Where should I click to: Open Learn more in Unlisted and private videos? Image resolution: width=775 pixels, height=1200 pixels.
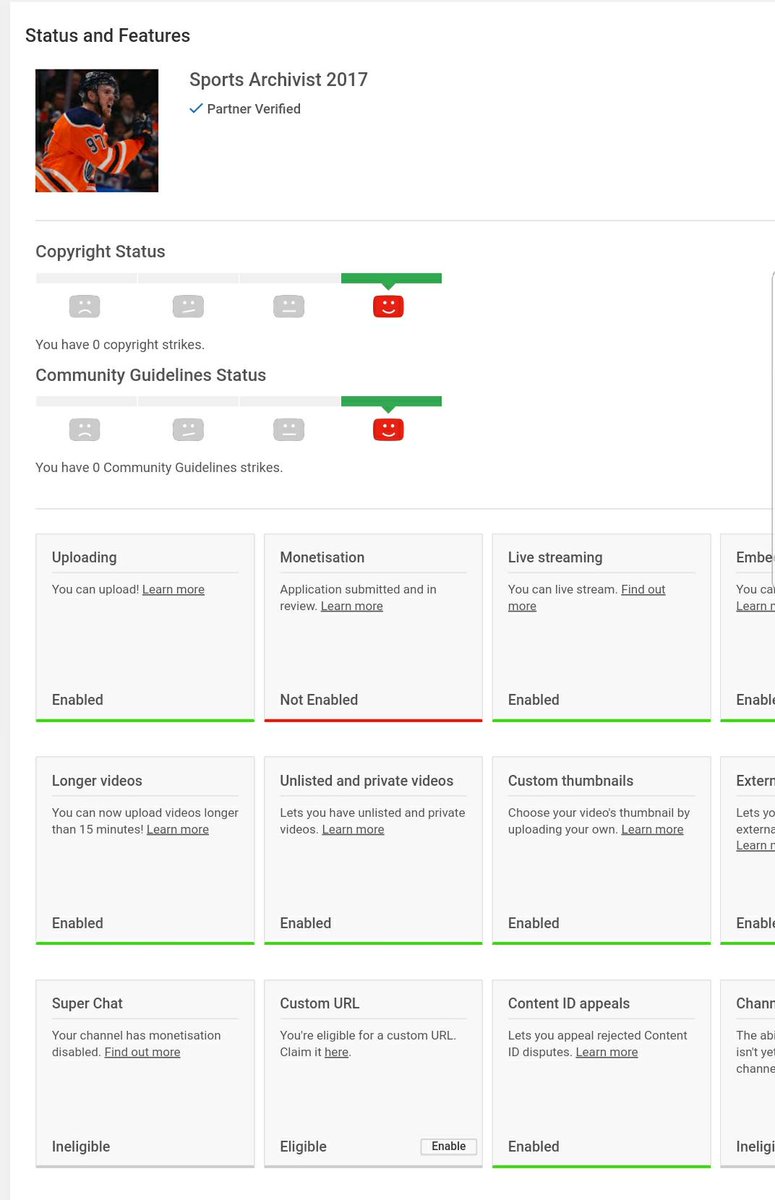pos(353,829)
